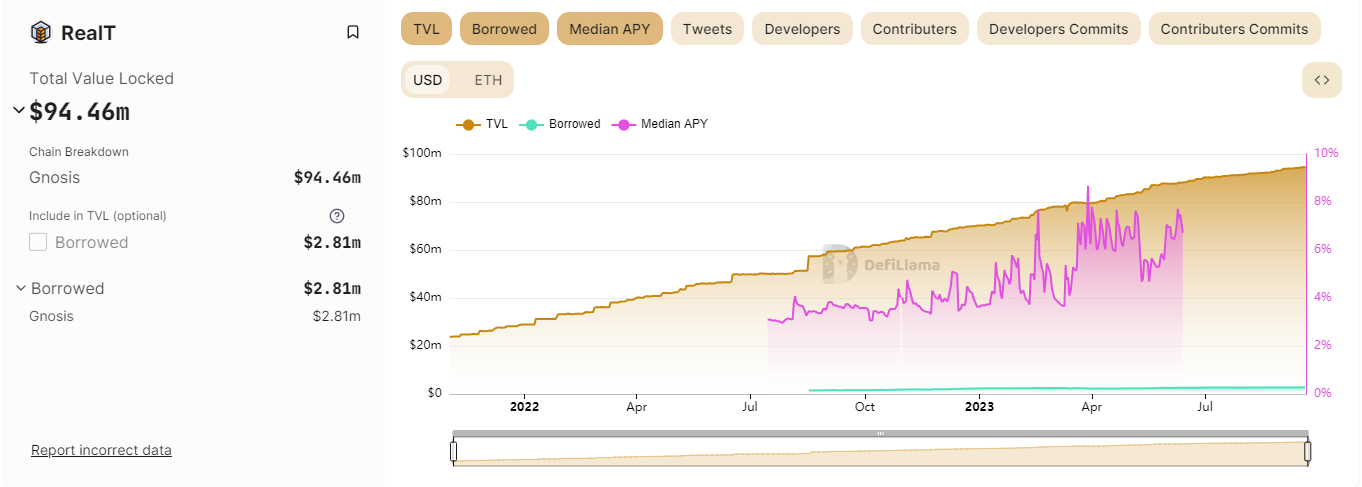Enable the Contributers chart metric

[x=914, y=29]
